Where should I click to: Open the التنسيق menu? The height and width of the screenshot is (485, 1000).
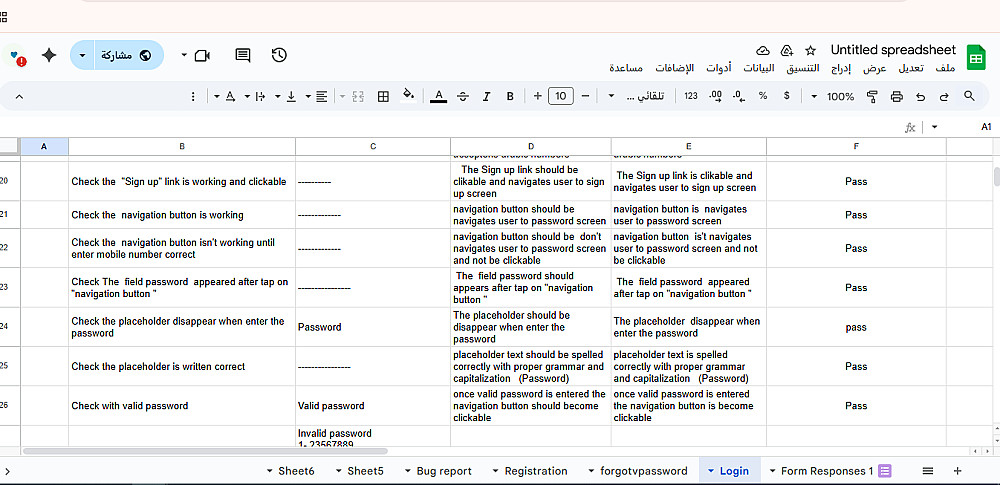pos(802,68)
